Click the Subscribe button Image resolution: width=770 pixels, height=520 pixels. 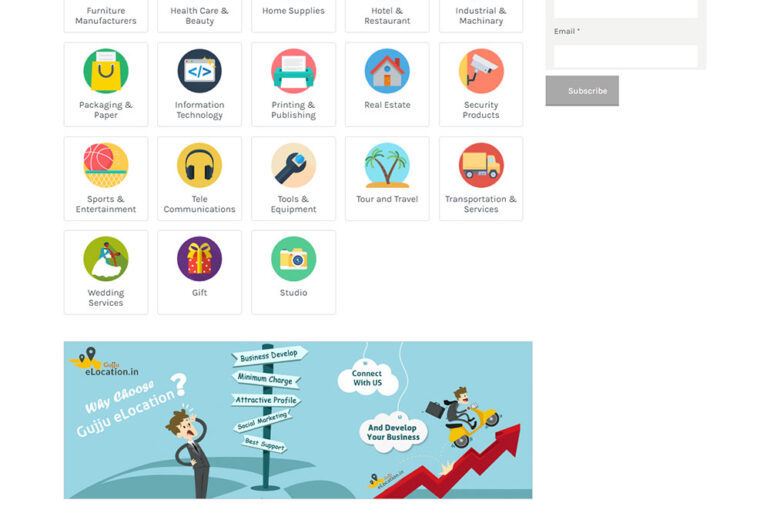(582, 91)
